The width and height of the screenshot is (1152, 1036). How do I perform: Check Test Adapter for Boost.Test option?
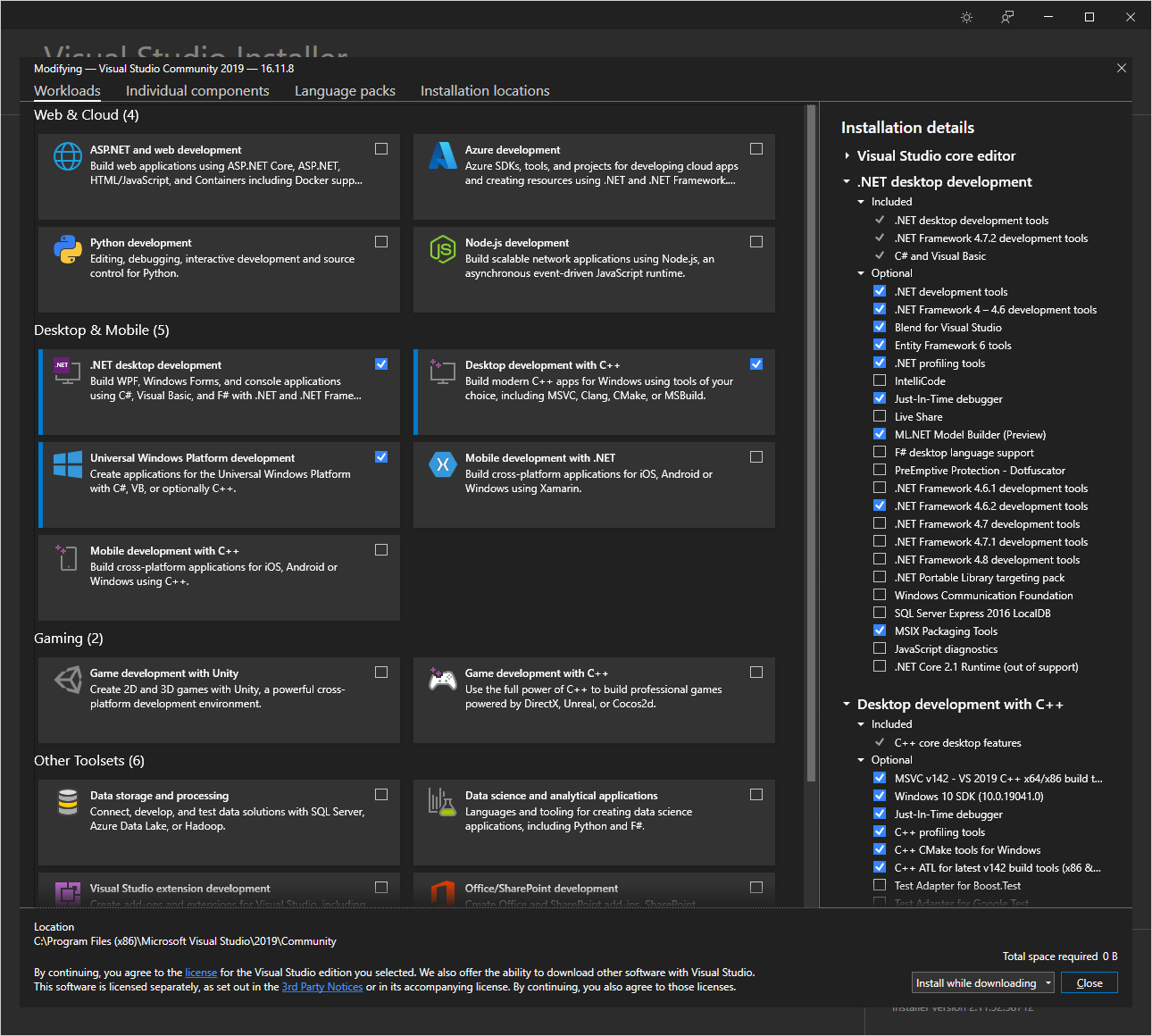click(x=880, y=885)
